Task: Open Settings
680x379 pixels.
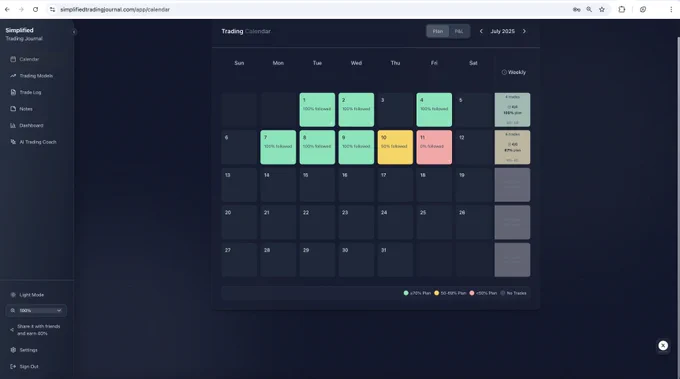Action: coord(28,350)
